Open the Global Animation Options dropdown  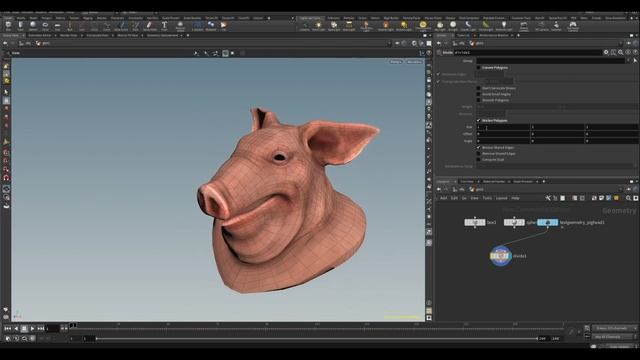pyautogui.click(x=614, y=328)
